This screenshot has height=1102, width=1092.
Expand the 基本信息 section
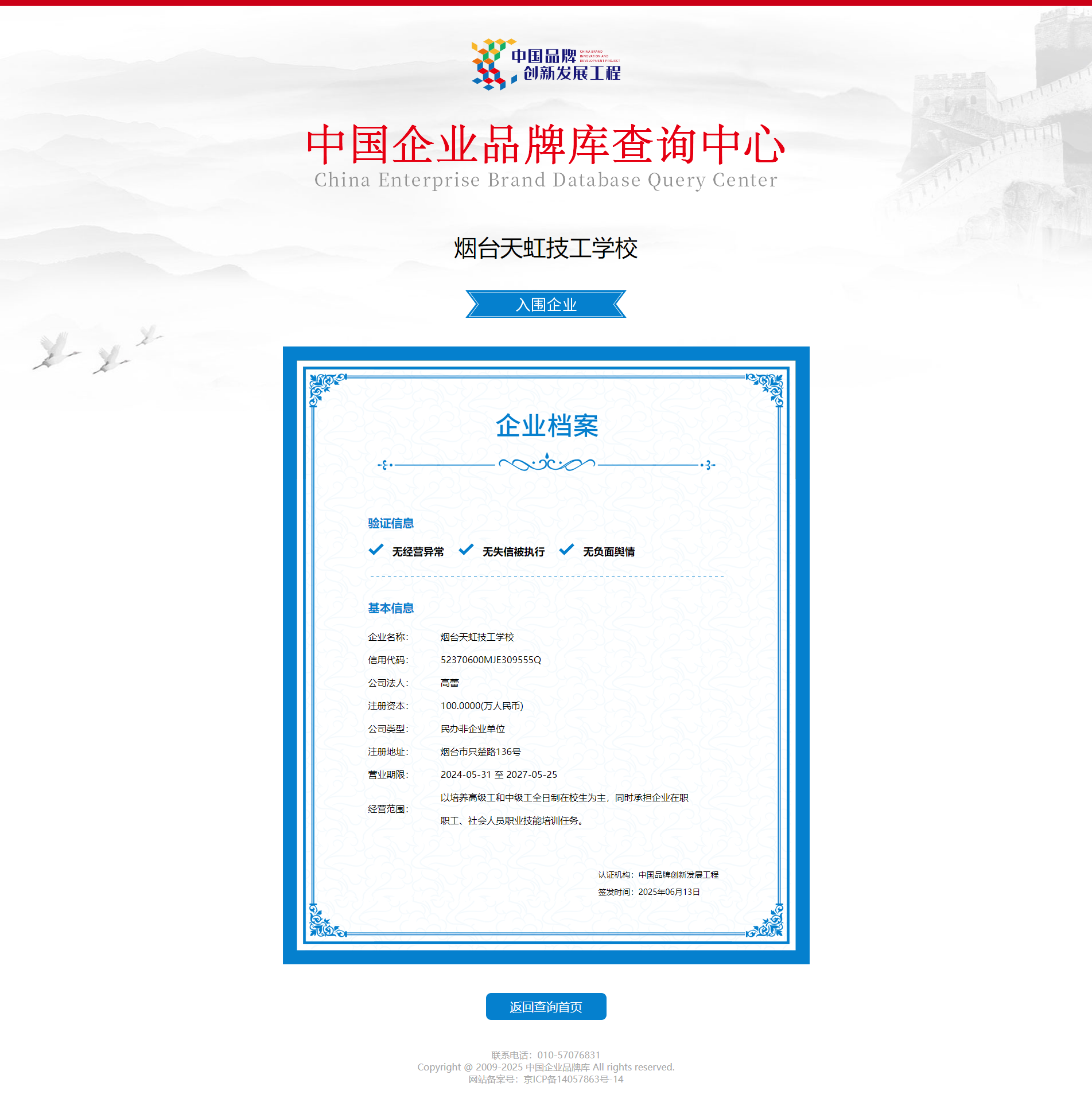pyautogui.click(x=390, y=608)
